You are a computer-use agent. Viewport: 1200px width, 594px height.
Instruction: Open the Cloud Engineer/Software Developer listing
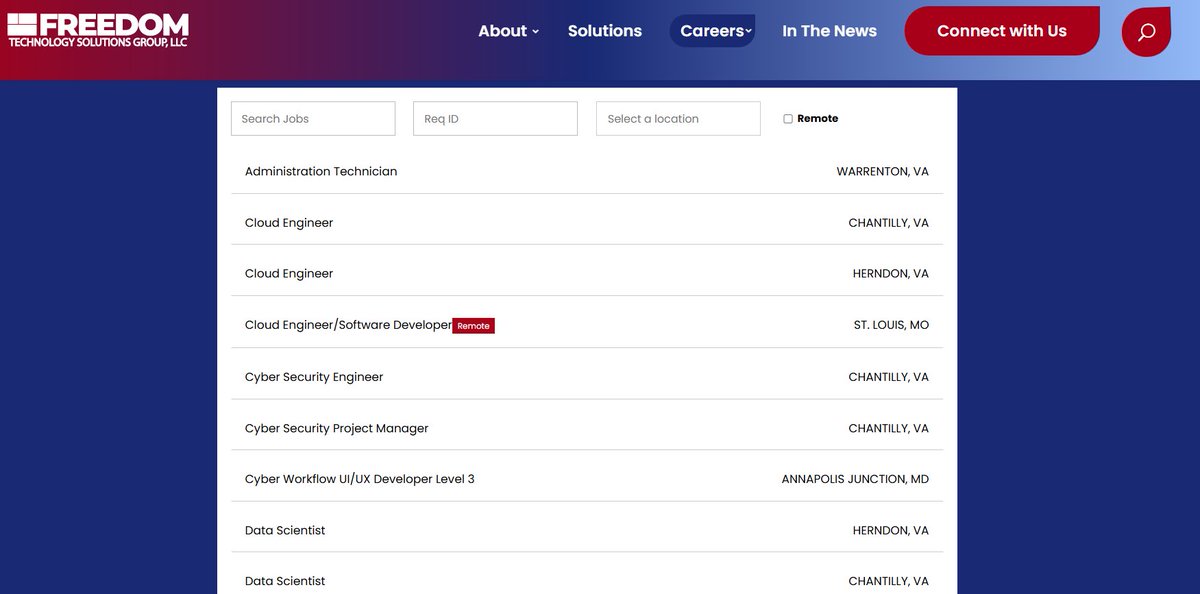point(348,325)
